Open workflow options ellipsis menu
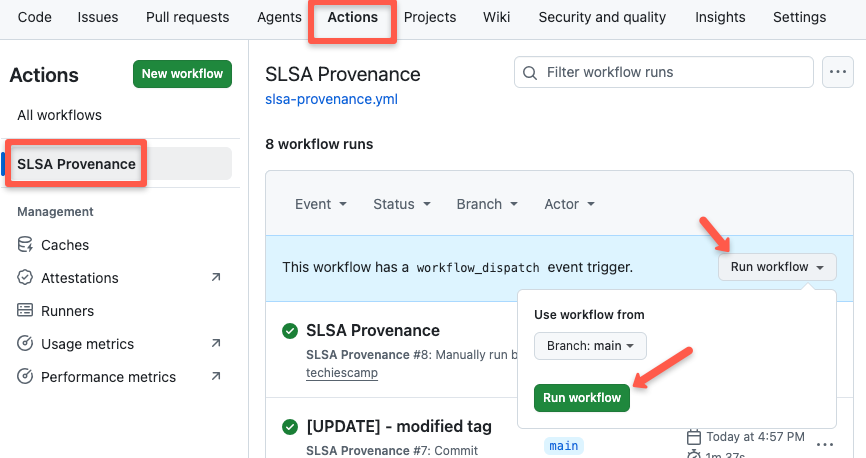866x458 pixels. 837,72
